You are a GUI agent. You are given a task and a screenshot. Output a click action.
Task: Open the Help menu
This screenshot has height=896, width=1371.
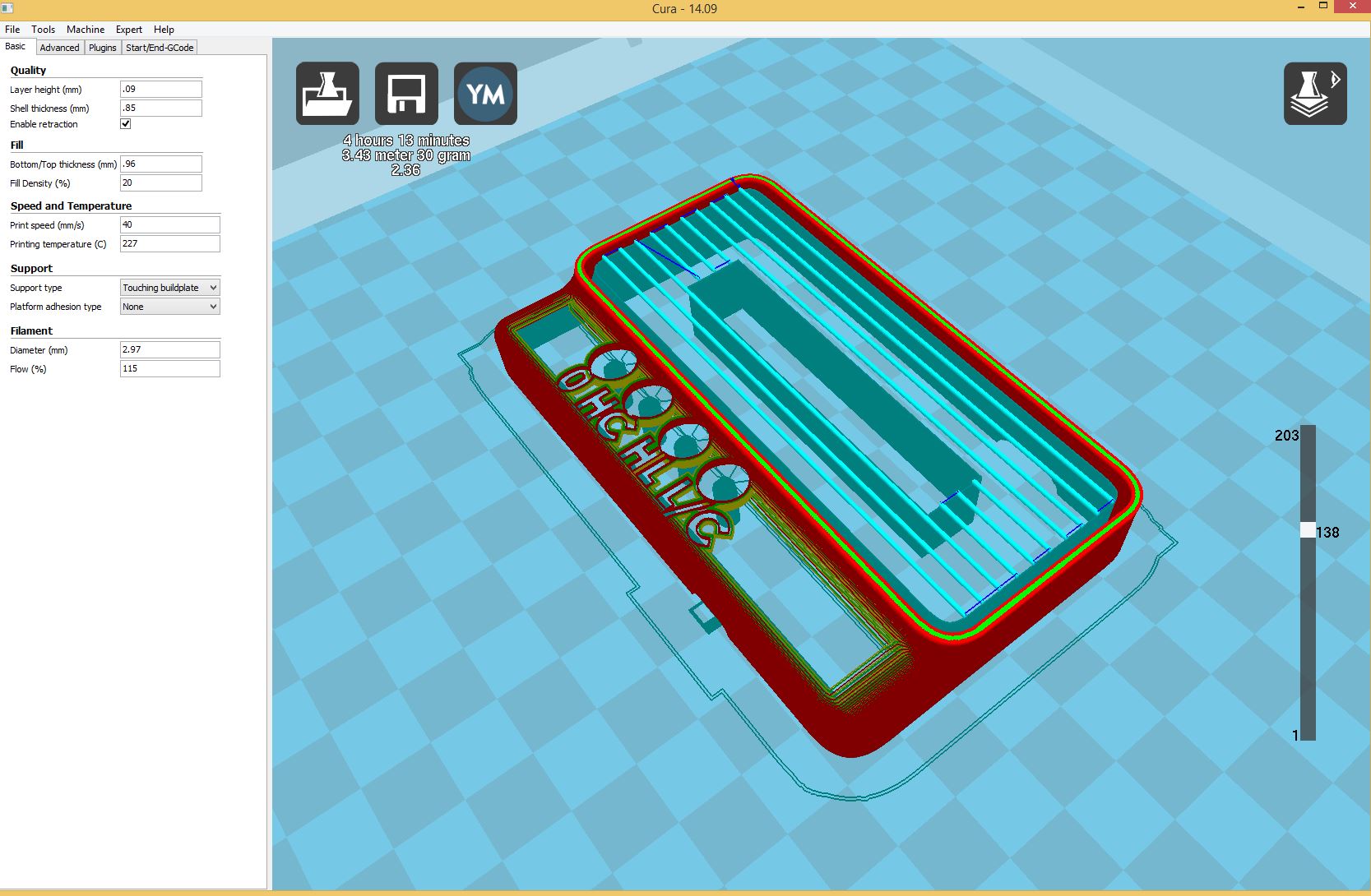tap(164, 29)
